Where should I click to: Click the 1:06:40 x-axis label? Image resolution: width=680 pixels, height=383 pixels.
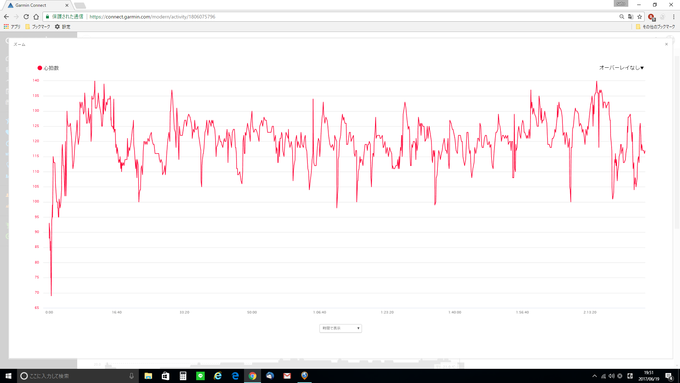point(320,312)
